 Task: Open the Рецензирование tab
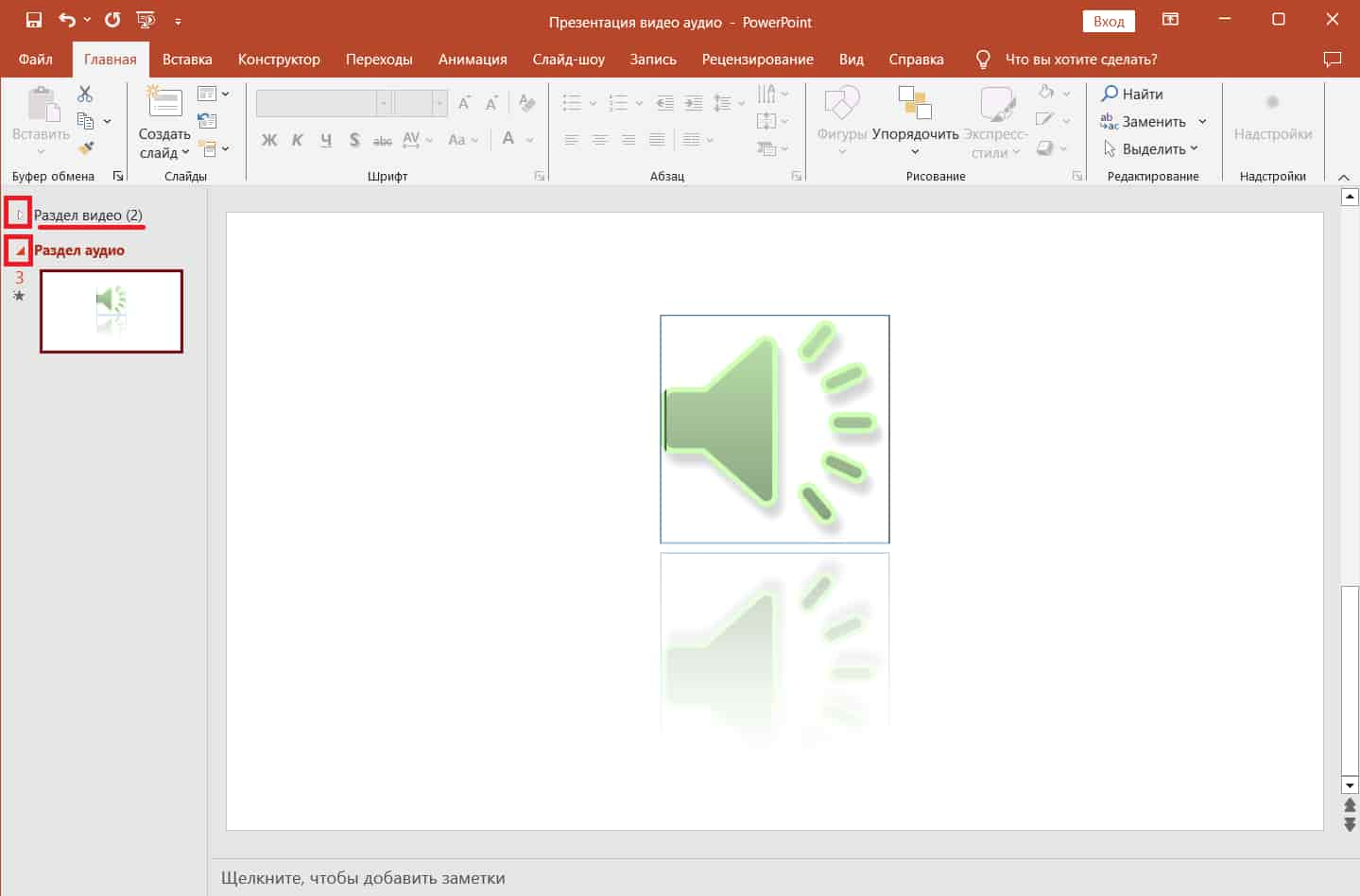pos(757,60)
